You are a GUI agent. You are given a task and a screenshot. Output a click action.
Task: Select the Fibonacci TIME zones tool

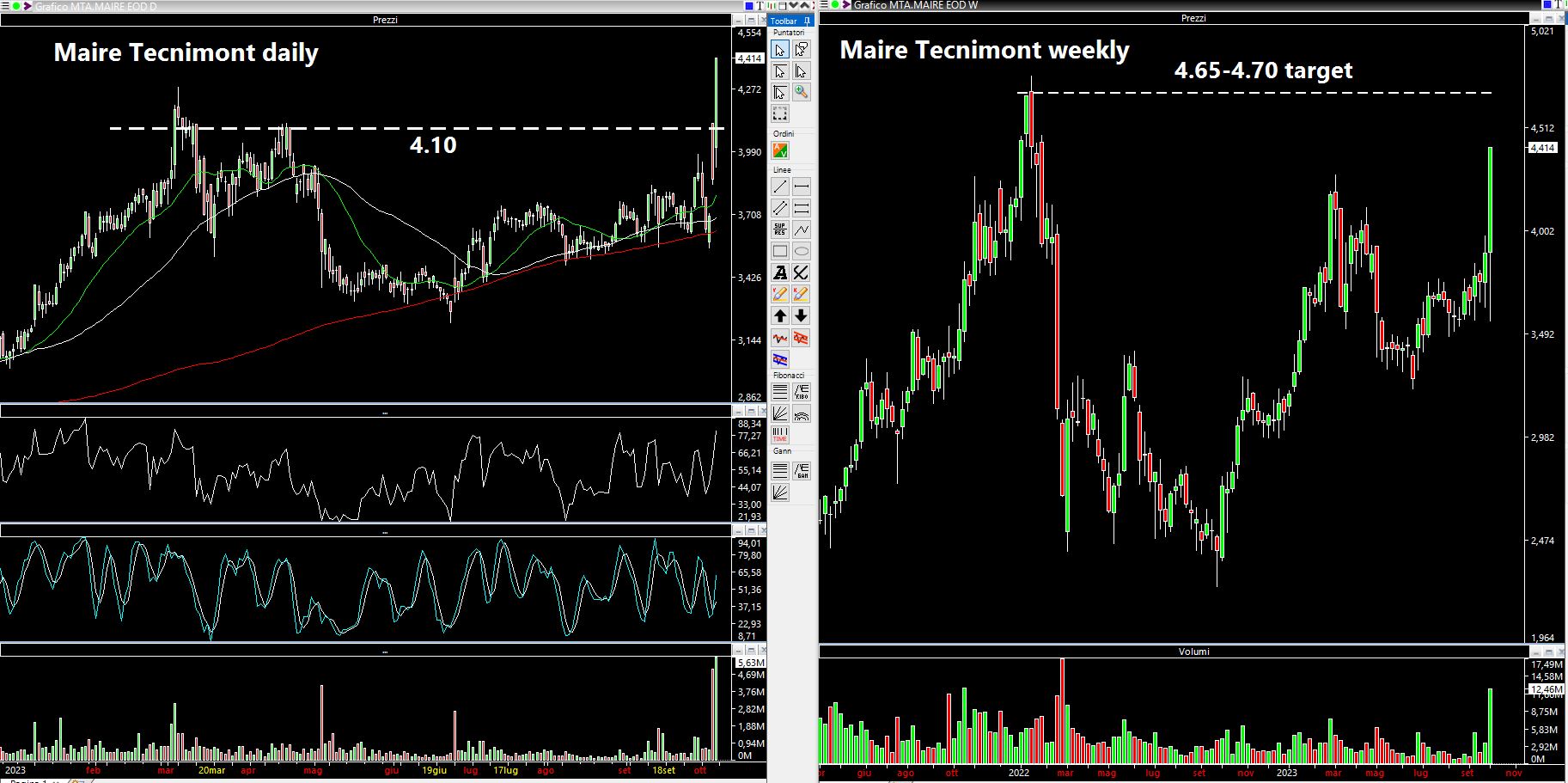pyautogui.click(x=780, y=435)
